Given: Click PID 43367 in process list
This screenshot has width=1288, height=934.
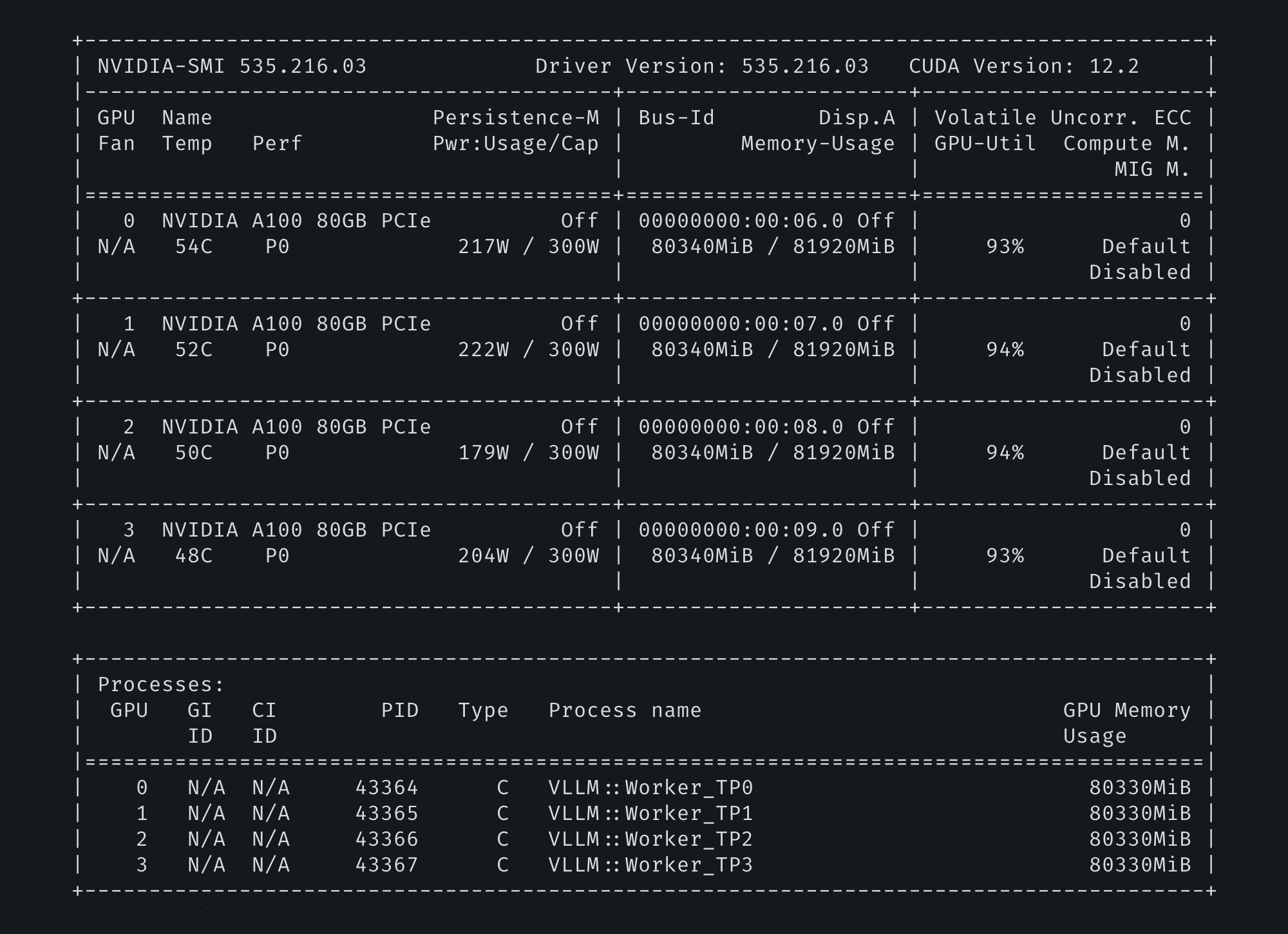Looking at the screenshot, I should point(386,865).
